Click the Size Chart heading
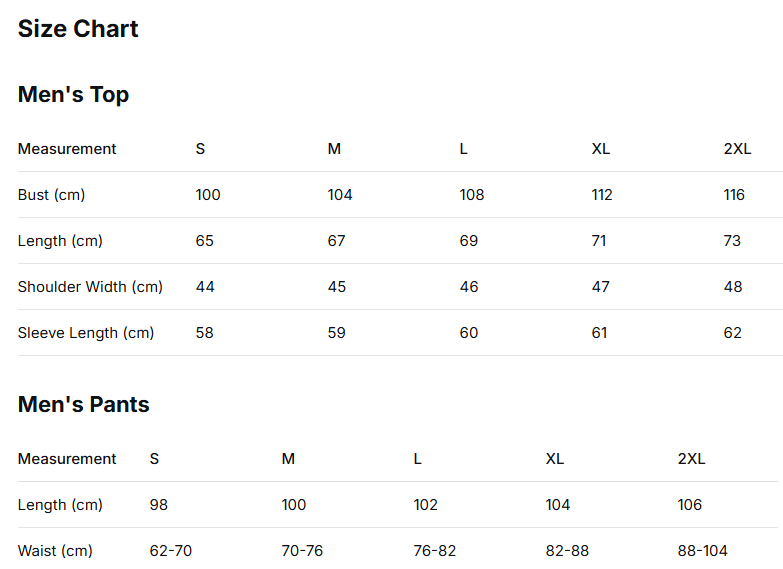 point(78,29)
